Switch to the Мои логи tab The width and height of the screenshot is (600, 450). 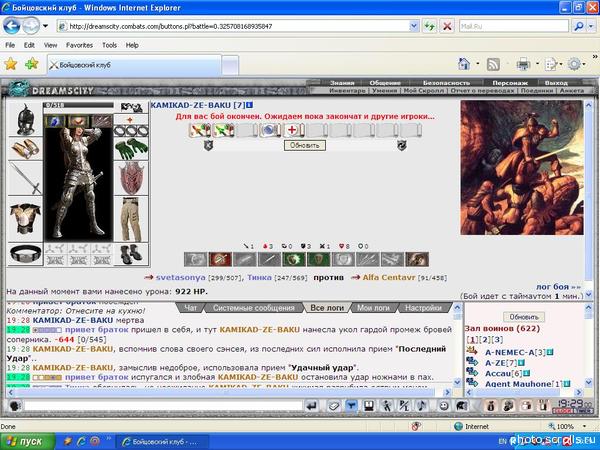373,308
